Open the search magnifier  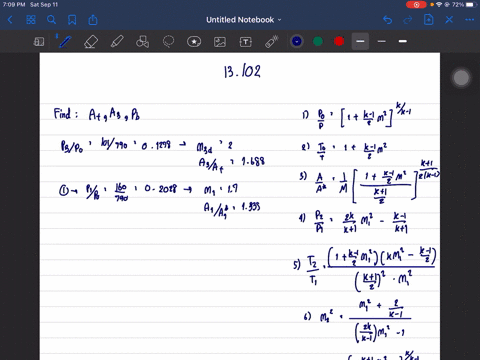pos(51,20)
